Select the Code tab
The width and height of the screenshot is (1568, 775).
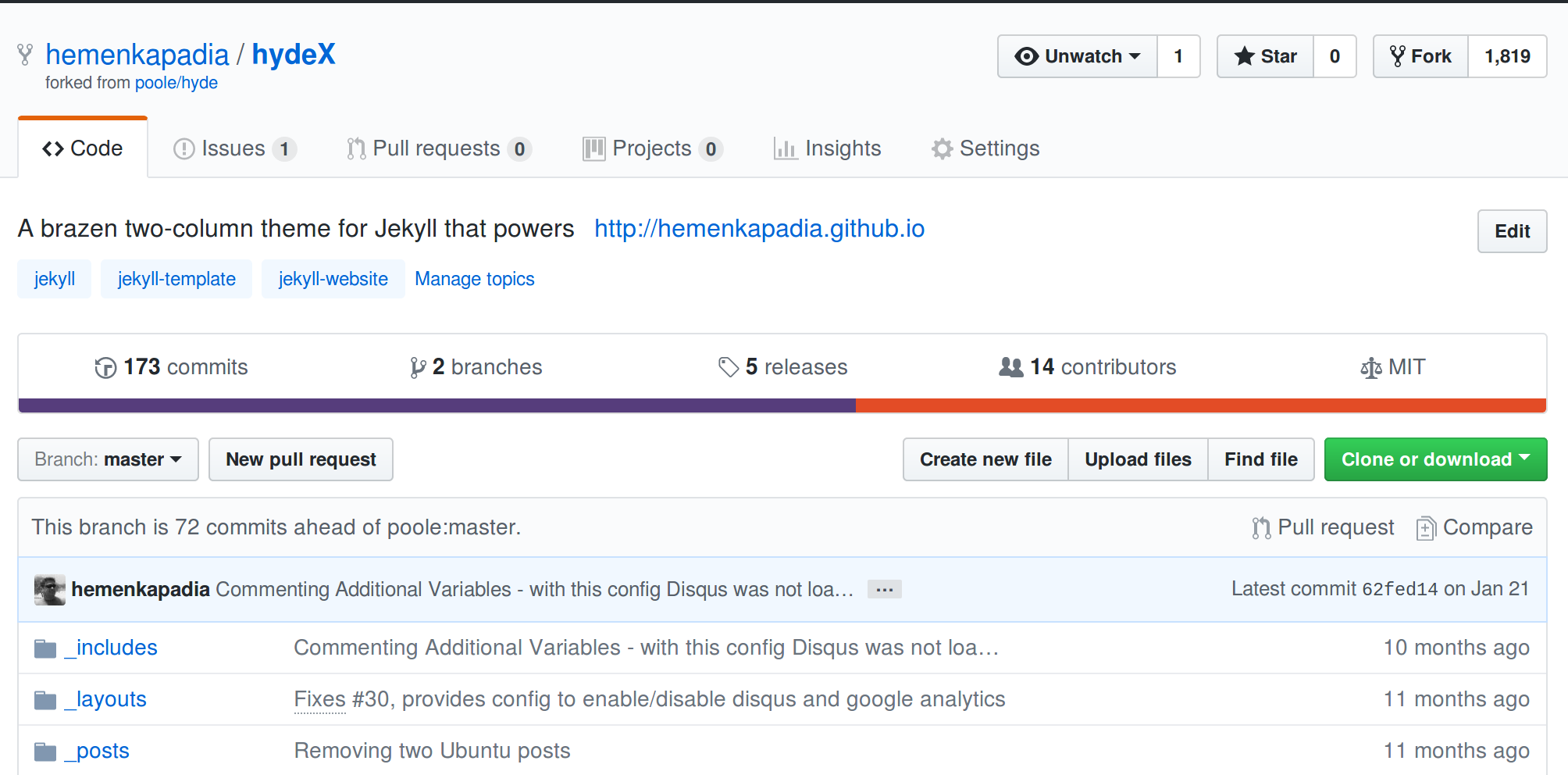click(83, 148)
